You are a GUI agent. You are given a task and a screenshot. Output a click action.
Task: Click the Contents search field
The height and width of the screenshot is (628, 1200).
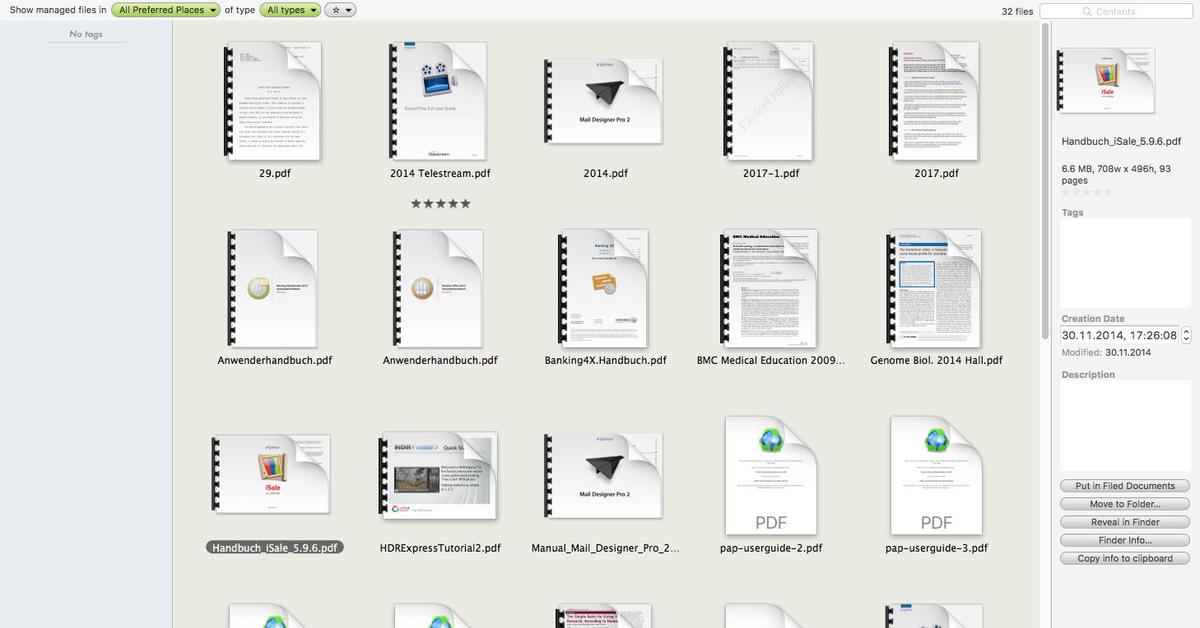(x=1115, y=11)
